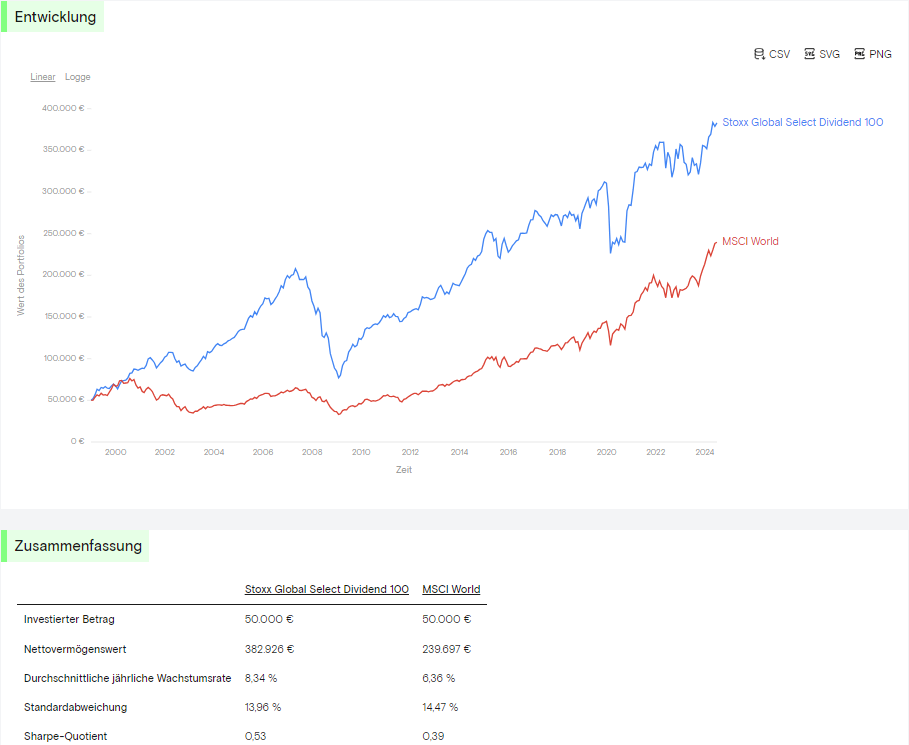Select Stoxx Global Select Dividend 100 chart label

click(802, 122)
